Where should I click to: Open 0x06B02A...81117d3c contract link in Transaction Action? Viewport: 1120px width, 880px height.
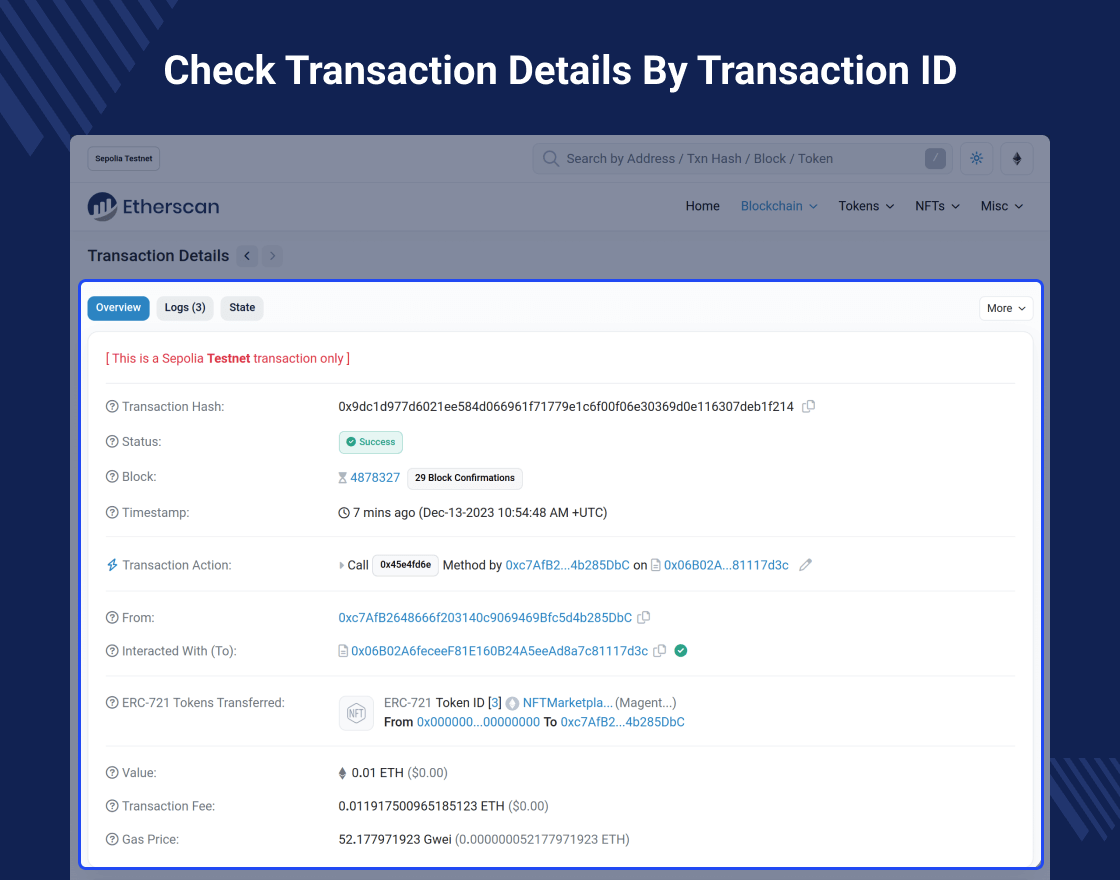click(726, 565)
